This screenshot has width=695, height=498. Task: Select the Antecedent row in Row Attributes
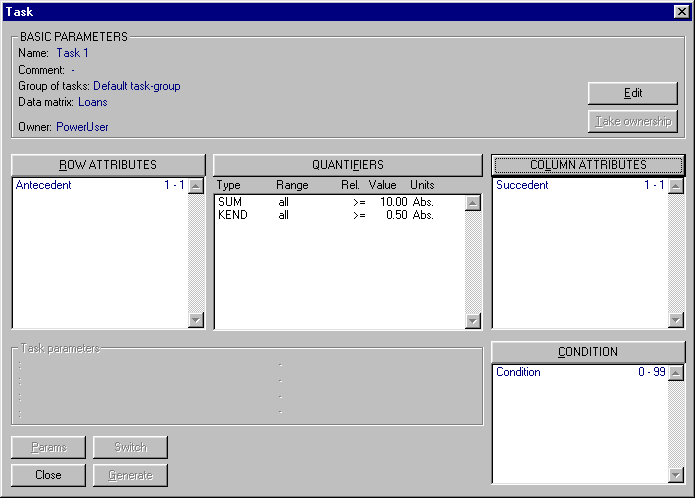[100, 185]
